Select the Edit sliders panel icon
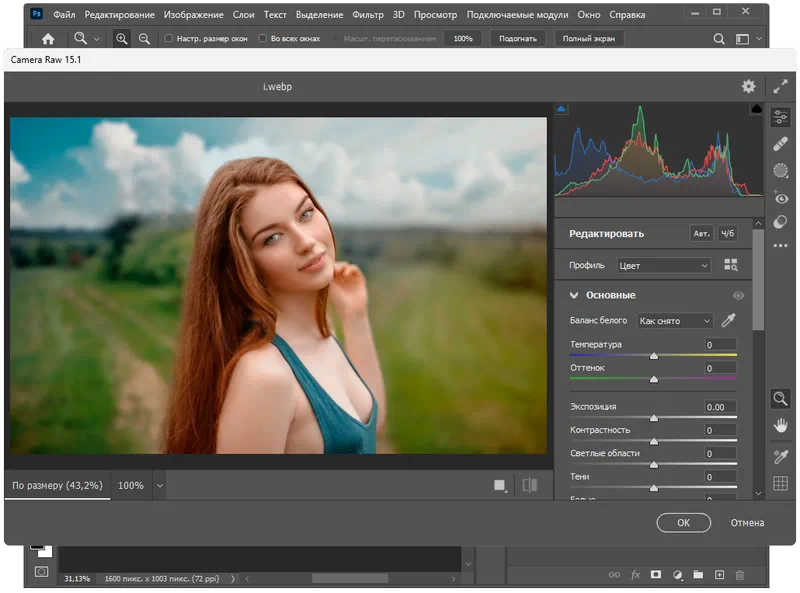The height and width of the screenshot is (593, 800). [x=780, y=117]
